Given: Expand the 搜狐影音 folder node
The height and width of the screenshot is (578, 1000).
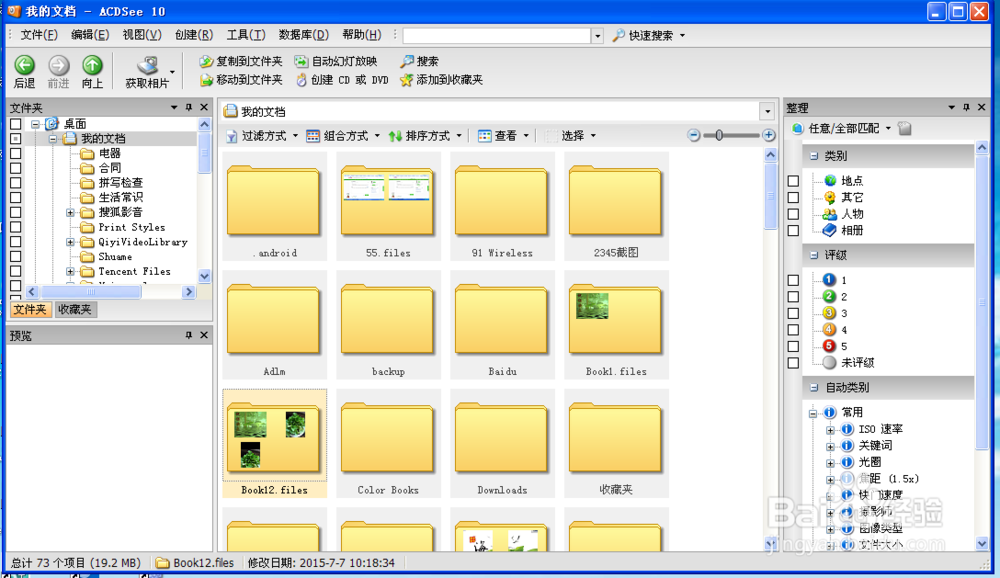Looking at the screenshot, I should (70, 212).
